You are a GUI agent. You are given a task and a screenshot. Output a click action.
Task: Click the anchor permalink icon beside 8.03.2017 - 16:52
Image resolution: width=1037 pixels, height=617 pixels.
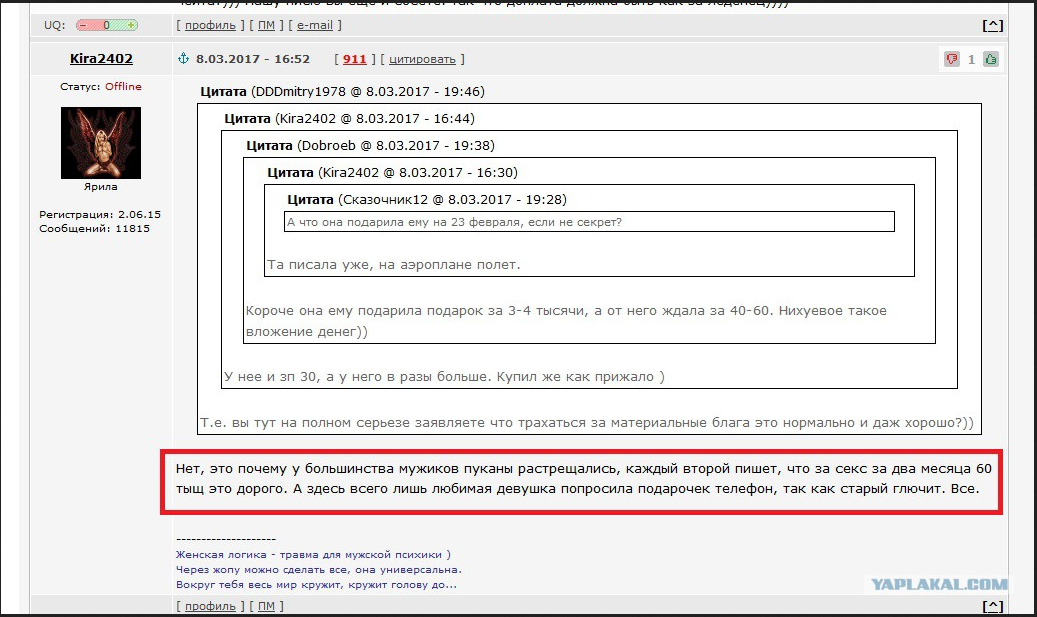184,59
